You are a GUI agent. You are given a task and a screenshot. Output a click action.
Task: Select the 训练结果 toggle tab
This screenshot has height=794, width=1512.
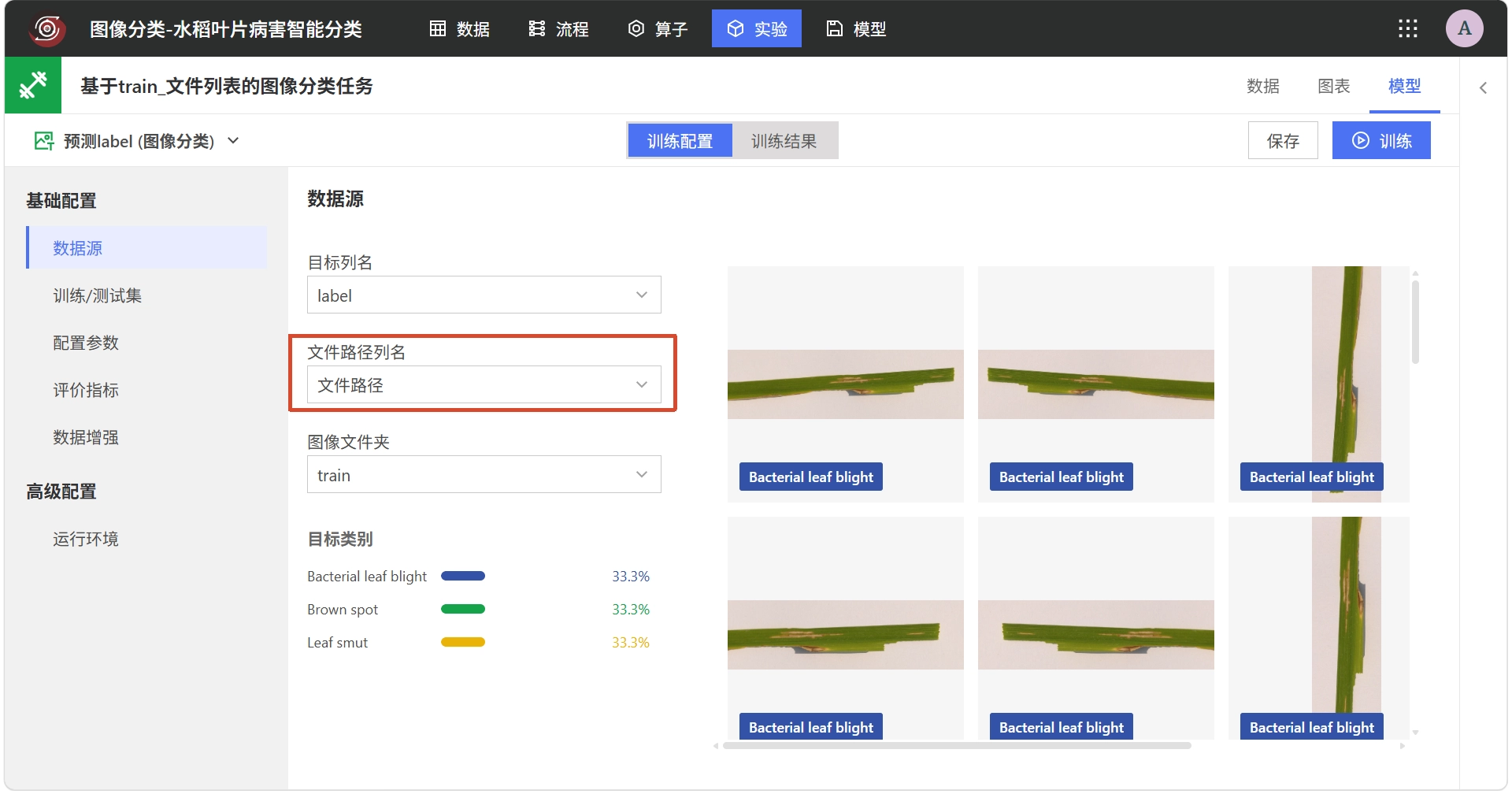click(784, 141)
